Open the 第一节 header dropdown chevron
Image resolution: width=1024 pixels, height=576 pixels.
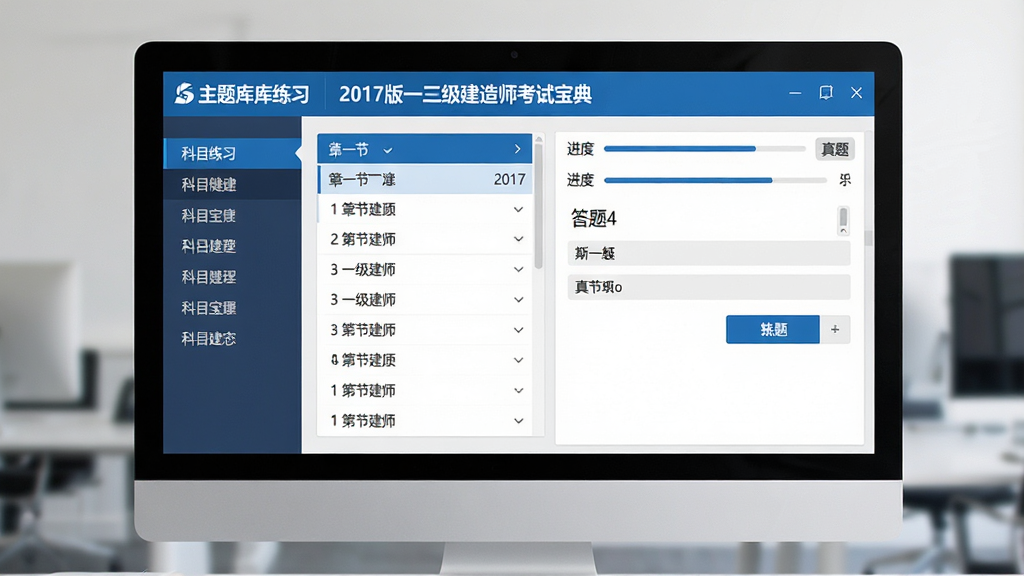point(388,151)
